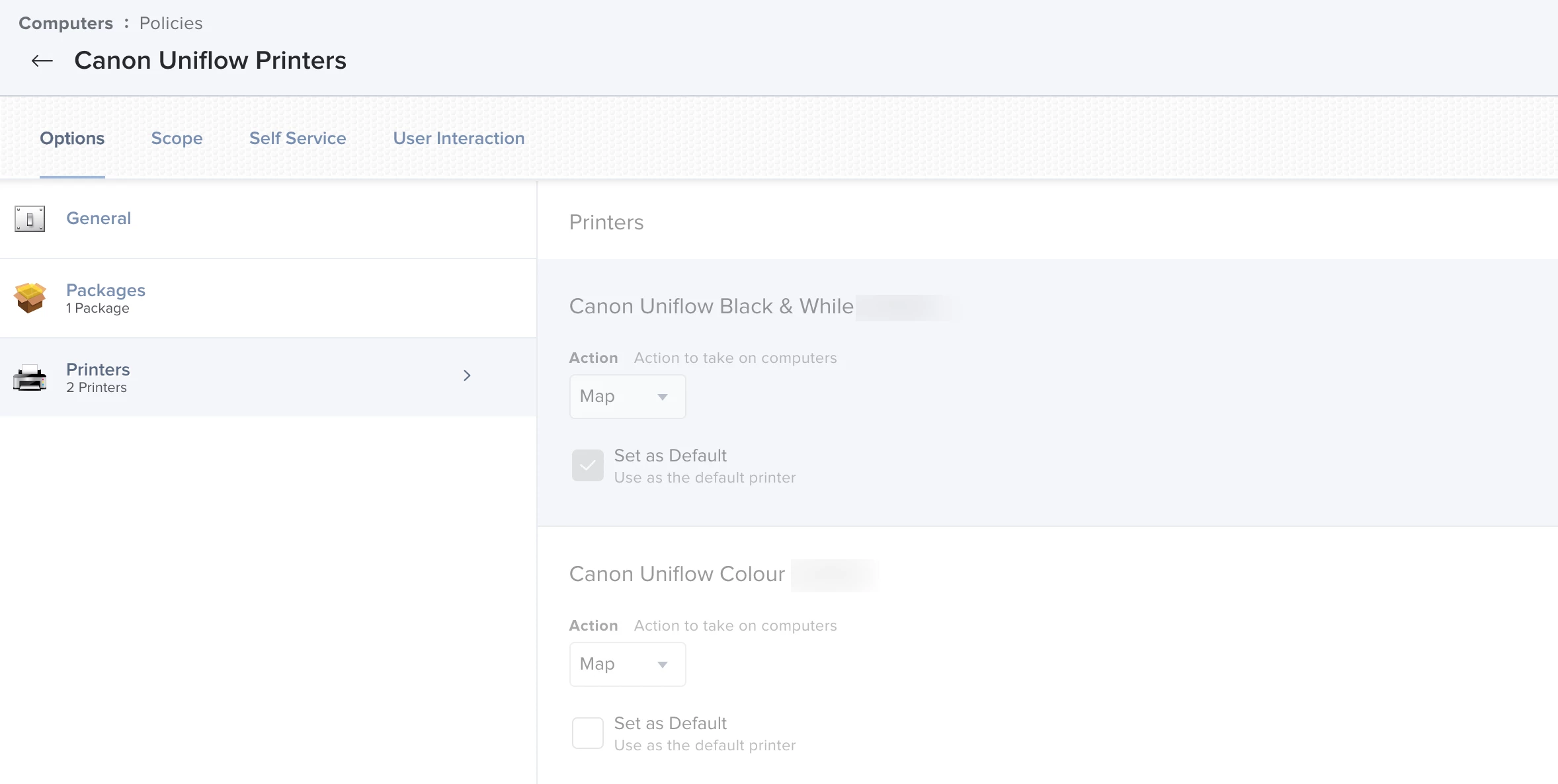This screenshot has width=1558, height=784.
Task: Click the Printers panel heading
Action: click(x=606, y=222)
